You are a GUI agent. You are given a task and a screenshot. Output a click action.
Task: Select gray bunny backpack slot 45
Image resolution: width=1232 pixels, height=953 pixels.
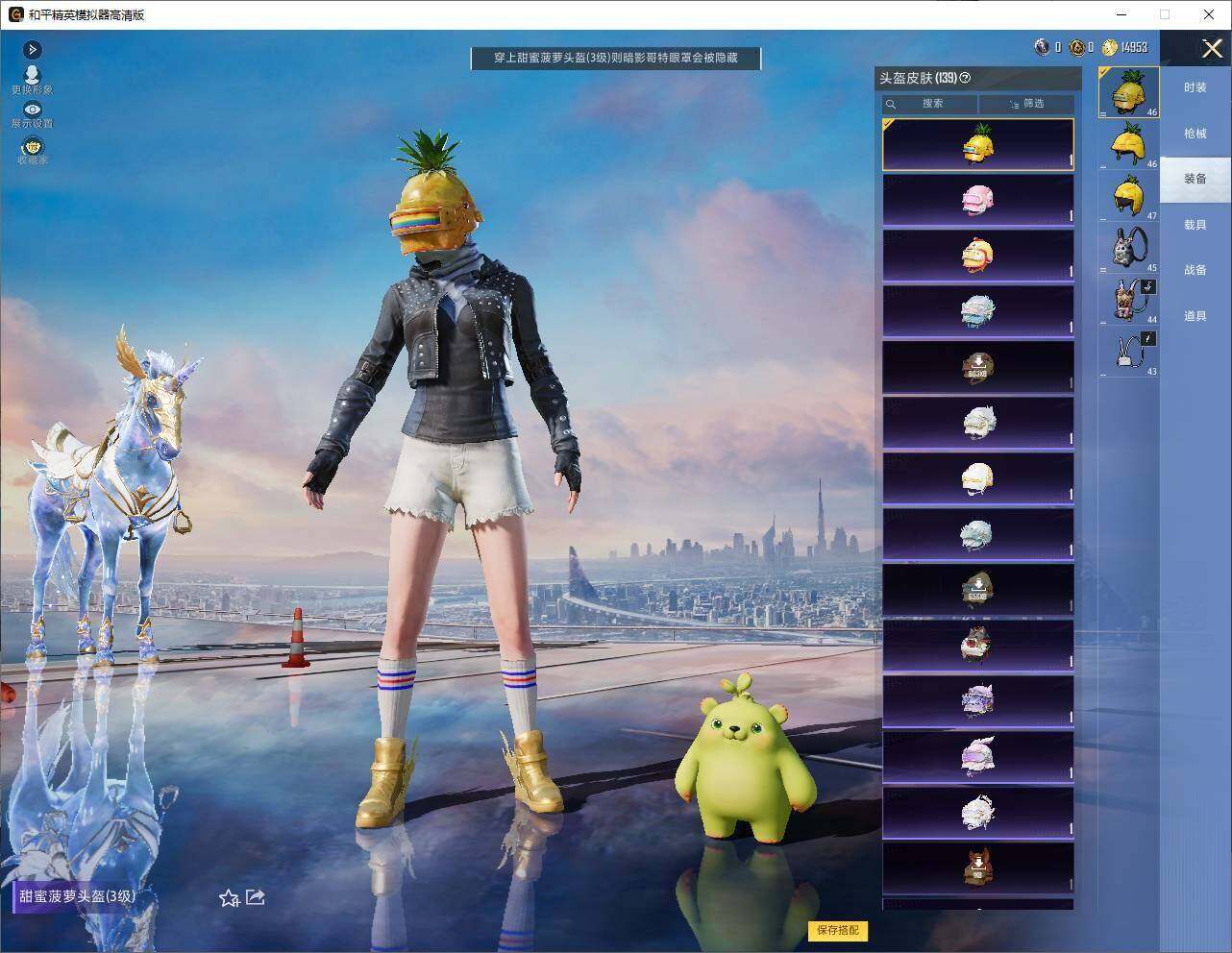(x=1129, y=248)
